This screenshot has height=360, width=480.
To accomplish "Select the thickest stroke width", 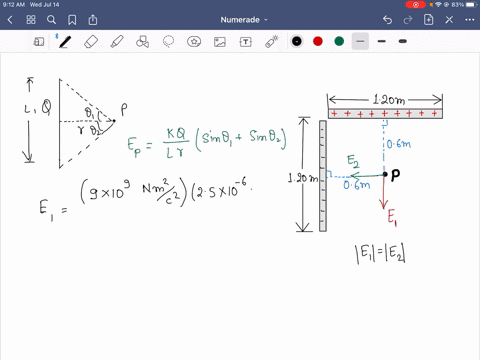I will [x=403, y=41].
